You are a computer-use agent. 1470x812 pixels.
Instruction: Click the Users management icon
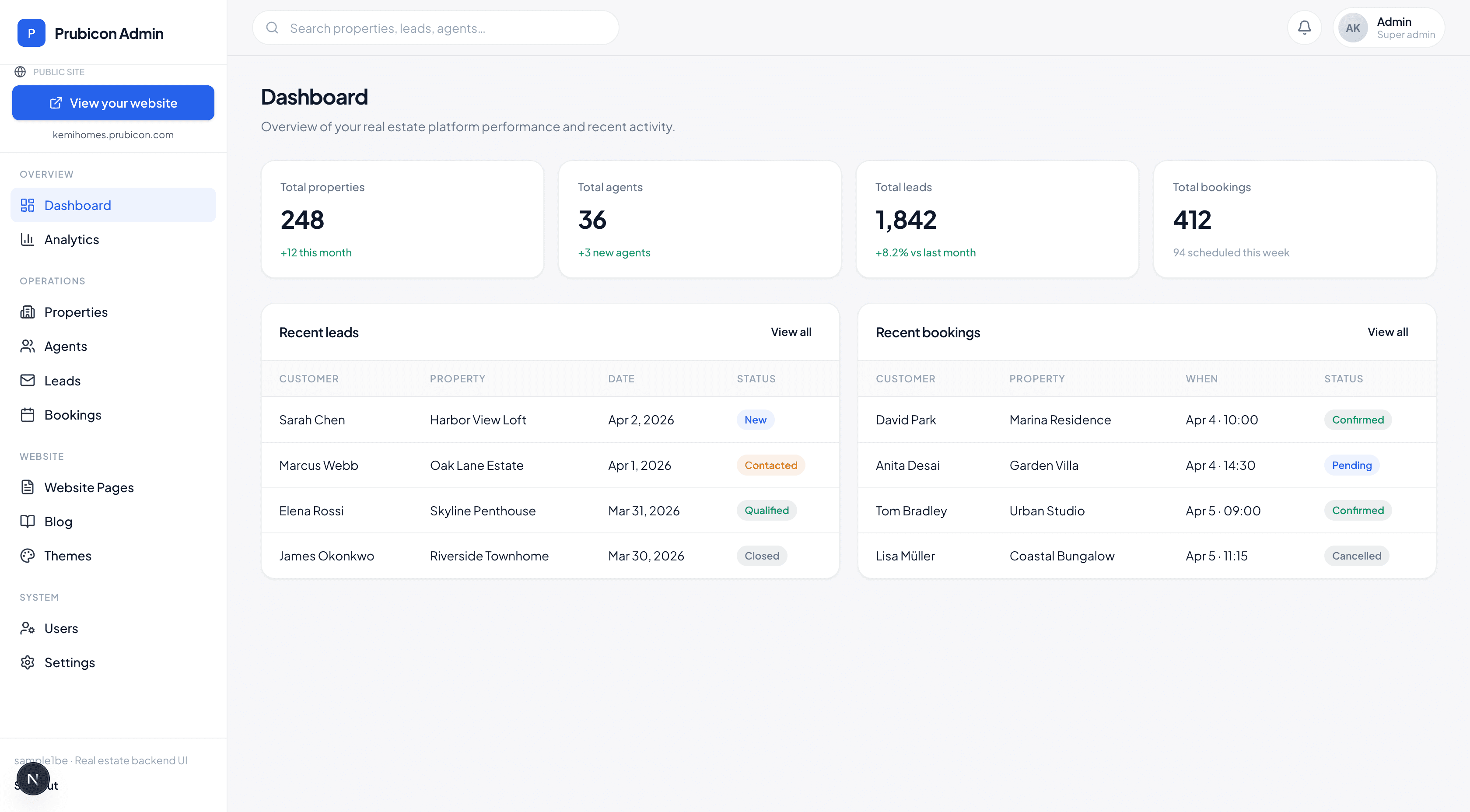pos(28,628)
